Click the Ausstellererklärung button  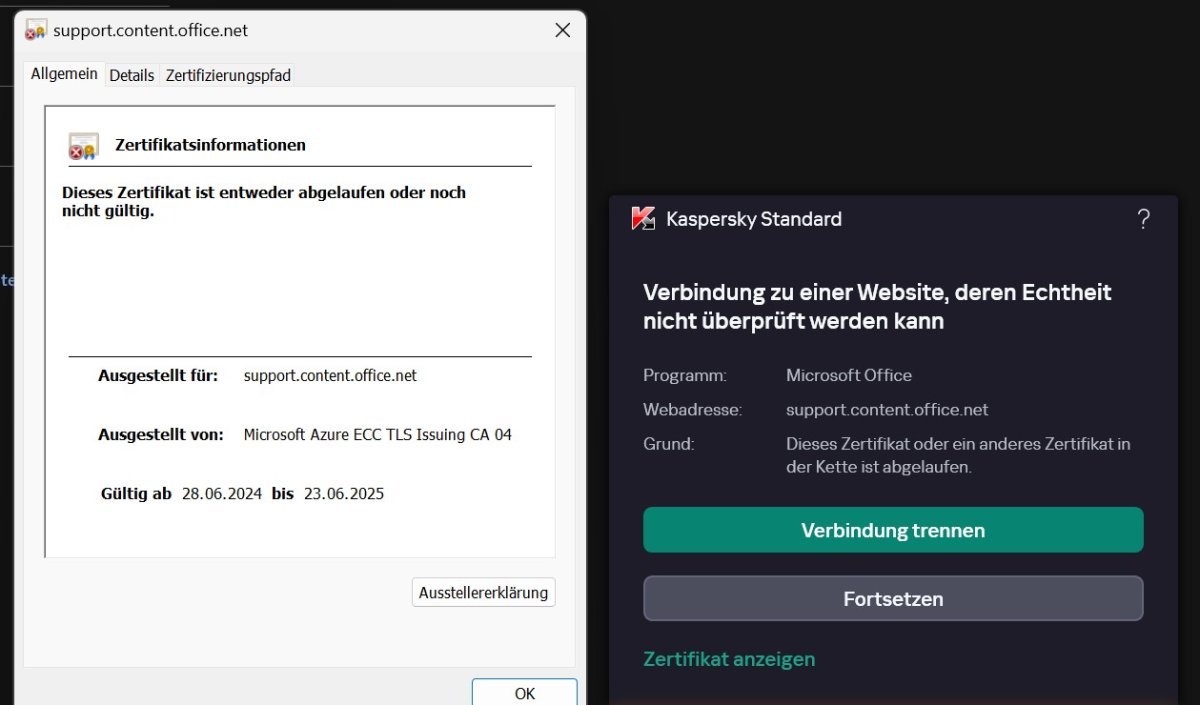pos(483,592)
